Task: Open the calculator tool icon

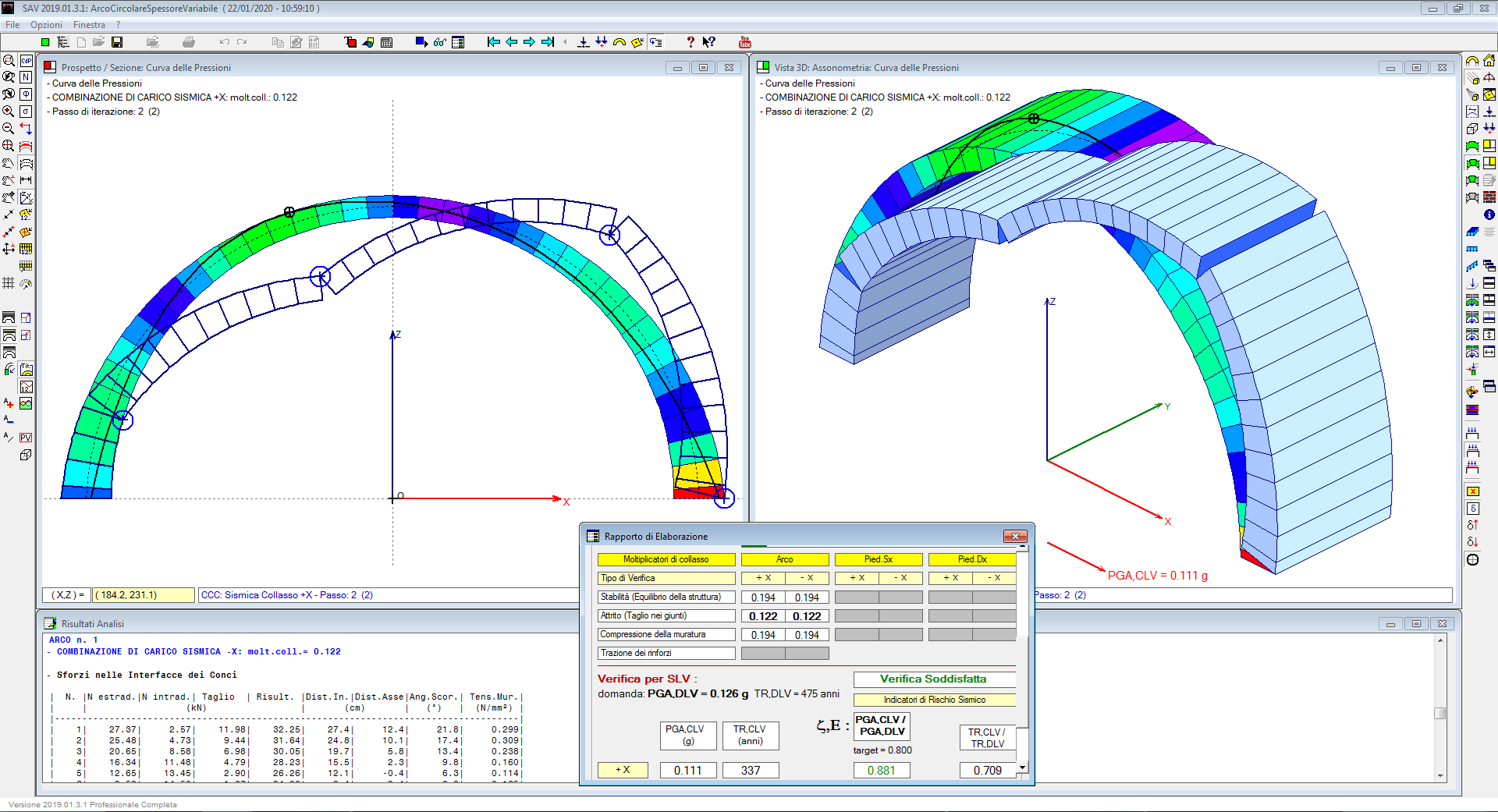Action: 386,42
